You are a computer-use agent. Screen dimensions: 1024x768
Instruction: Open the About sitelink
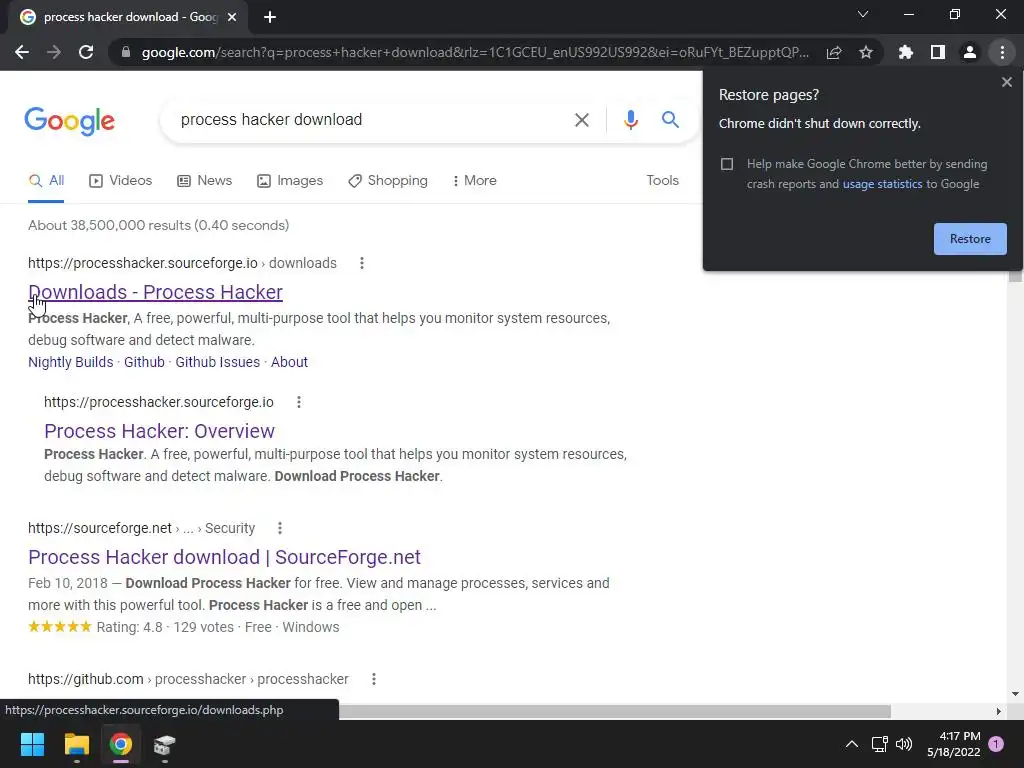point(289,362)
